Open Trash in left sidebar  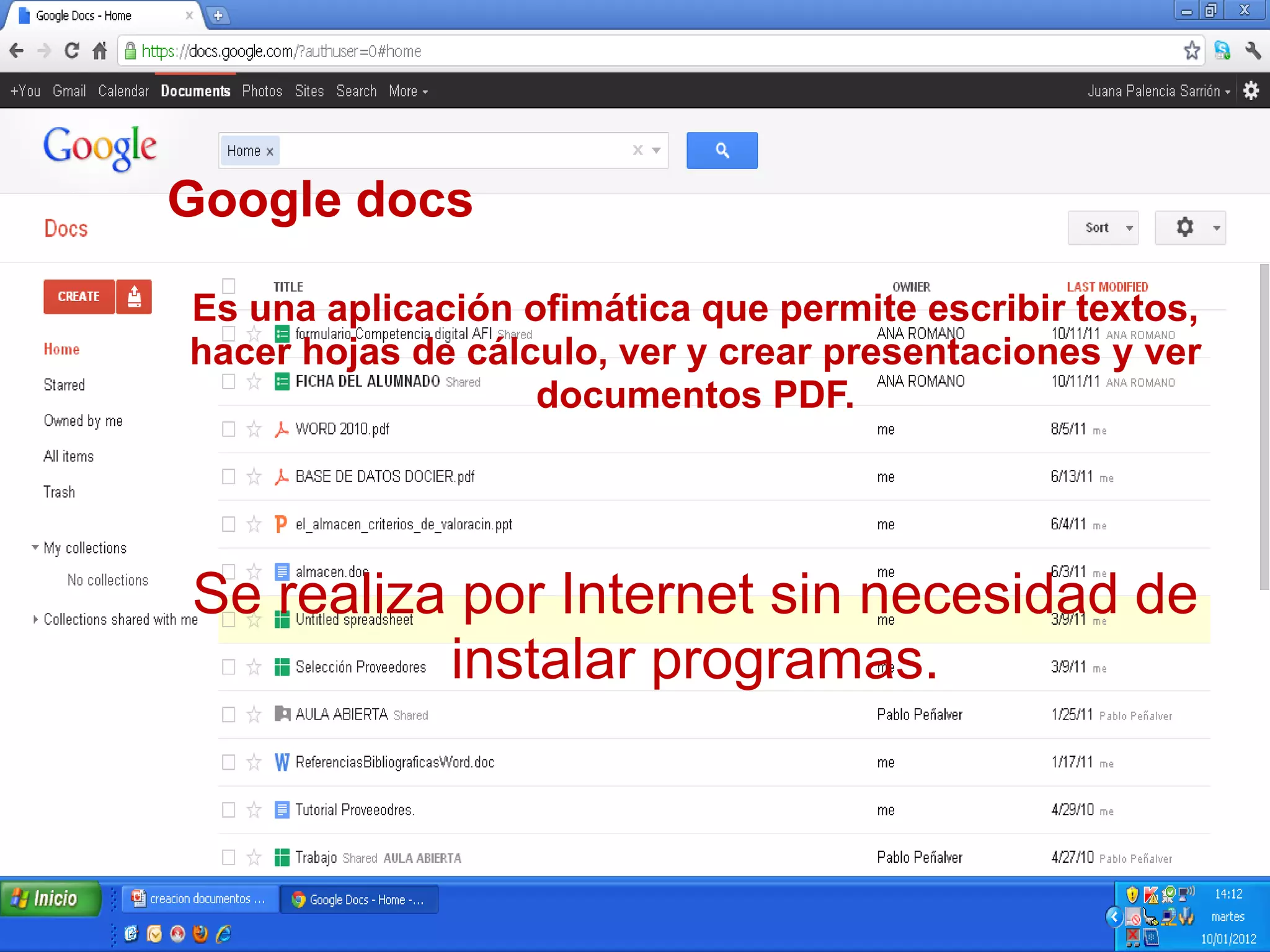[59, 492]
